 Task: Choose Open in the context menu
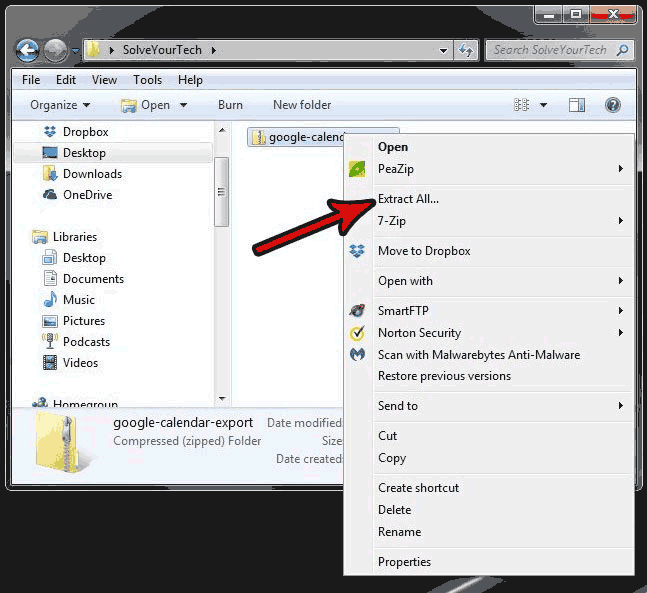tap(393, 147)
